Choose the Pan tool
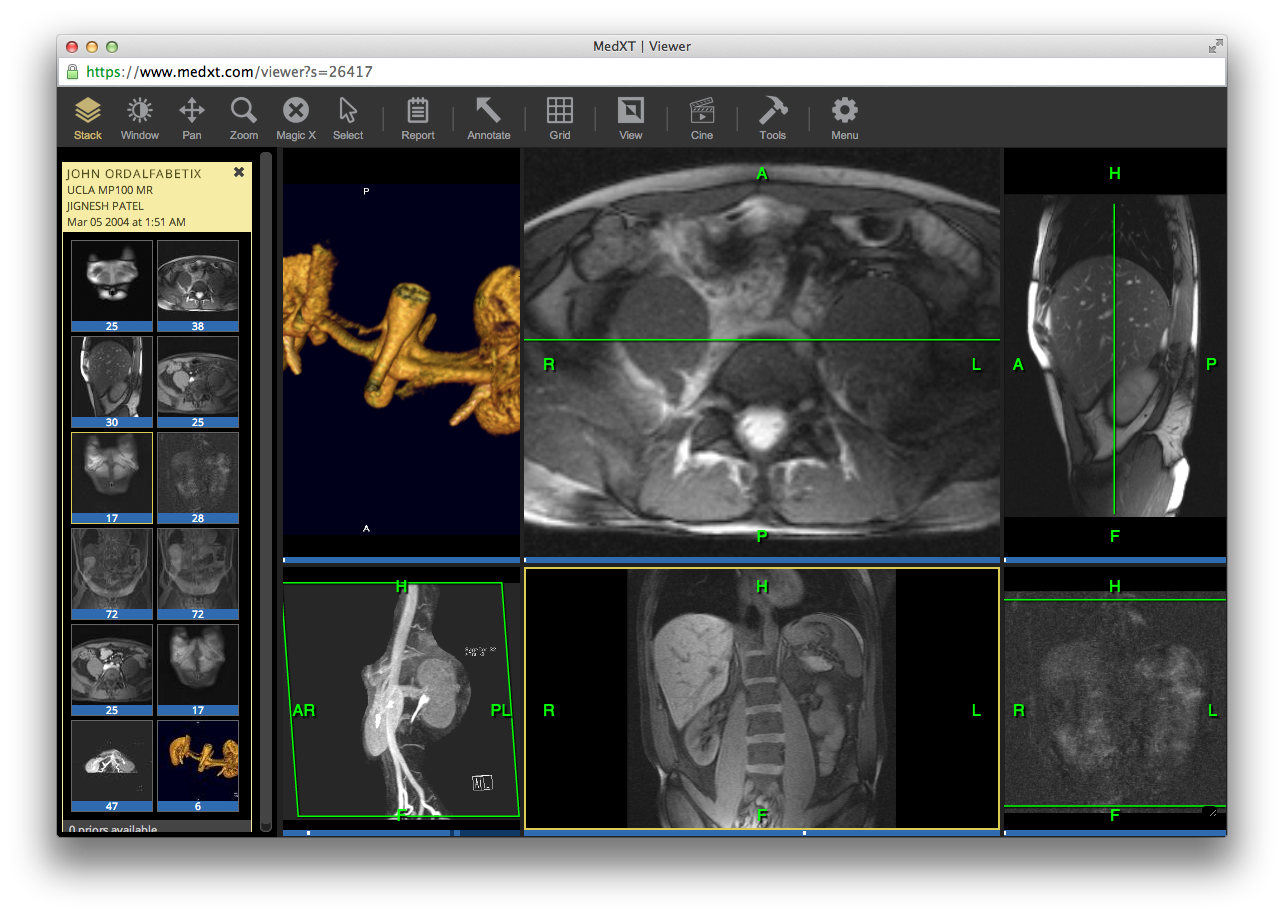 pyautogui.click(x=192, y=118)
